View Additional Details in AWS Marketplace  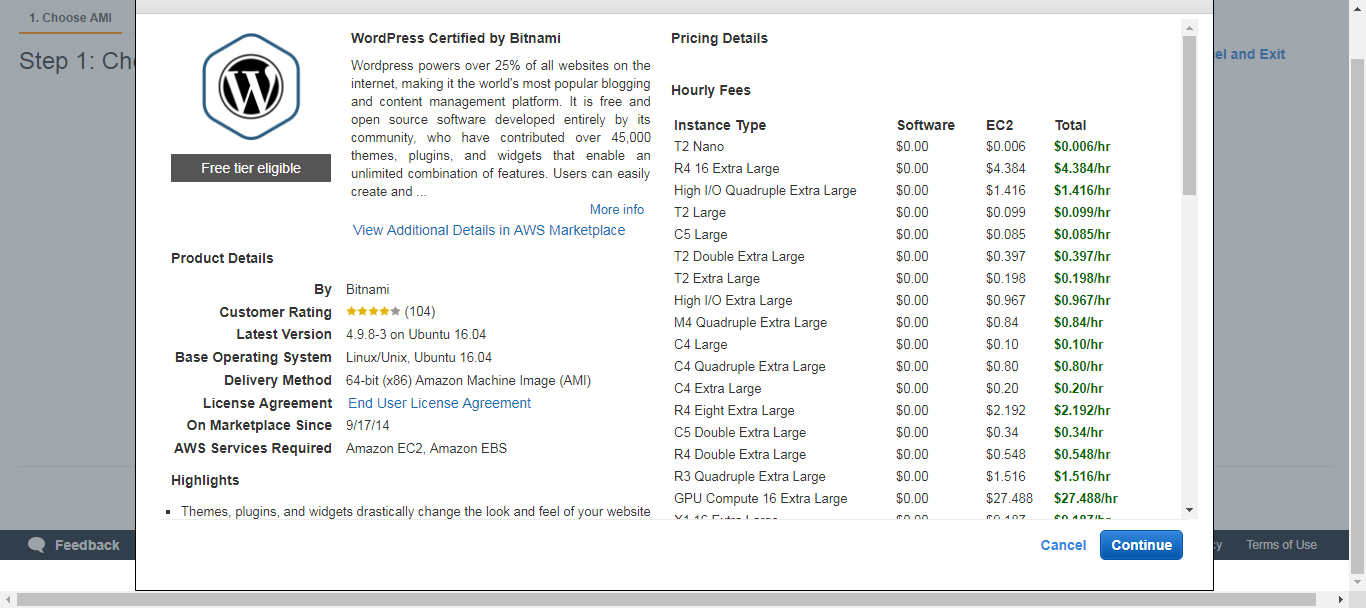pyautogui.click(x=487, y=229)
